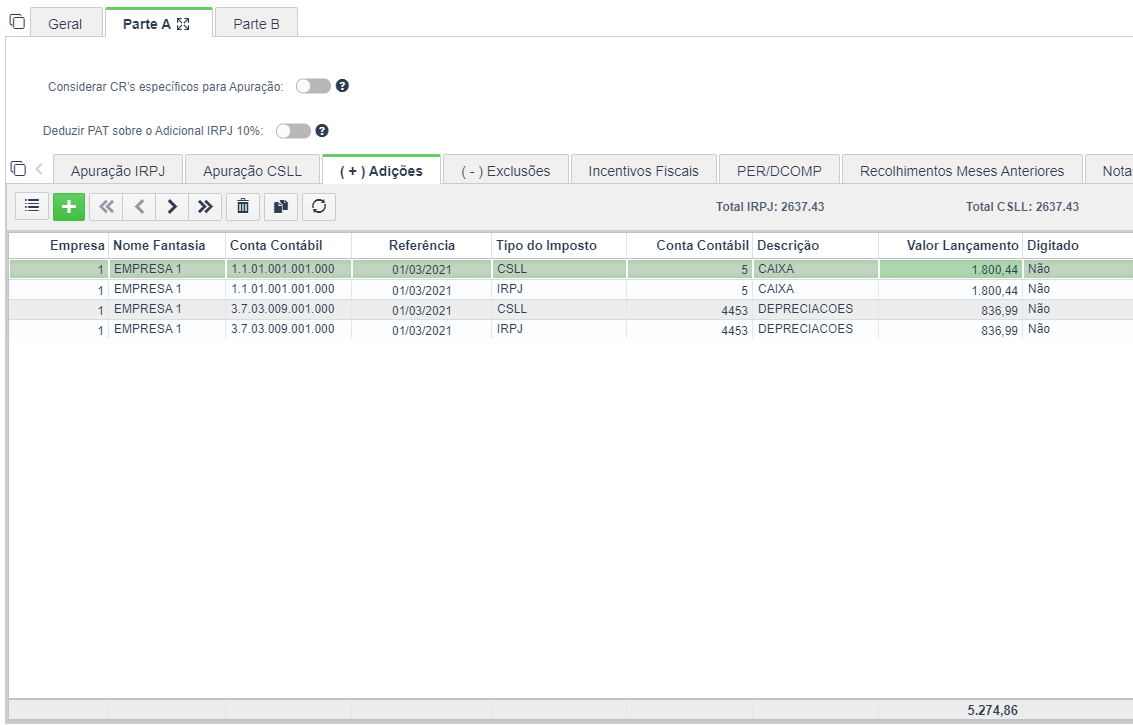Sort by Referência column header

421,245
